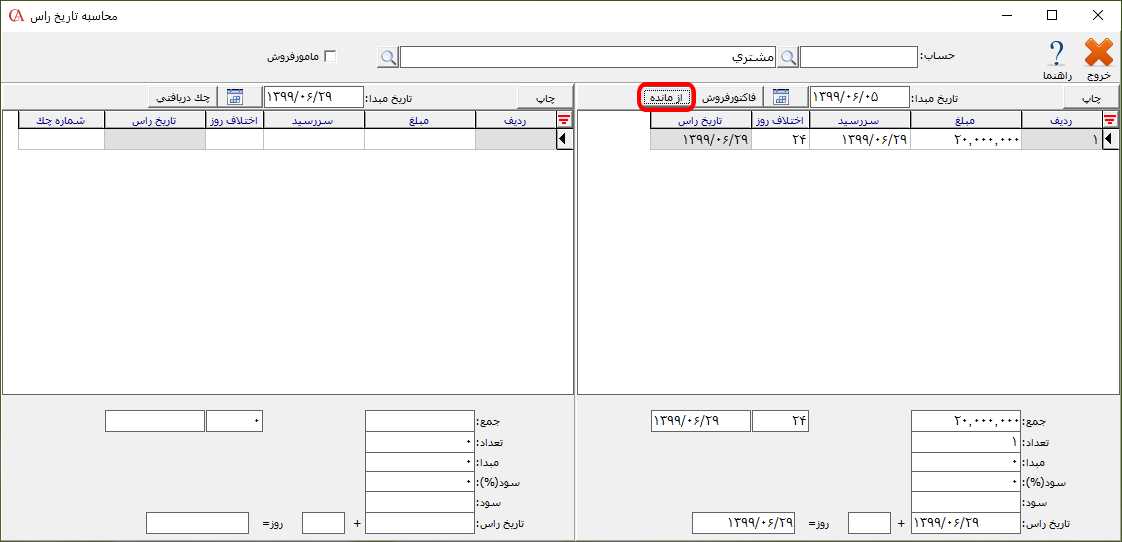Image resolution: width=1122 pixels, height=542 pixels.
Task: Click the right panel چاپ print button
Action: point(1091,97)
